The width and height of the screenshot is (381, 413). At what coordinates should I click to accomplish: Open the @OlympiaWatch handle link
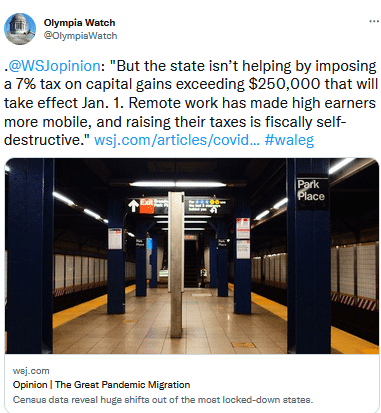click(80, 36)
